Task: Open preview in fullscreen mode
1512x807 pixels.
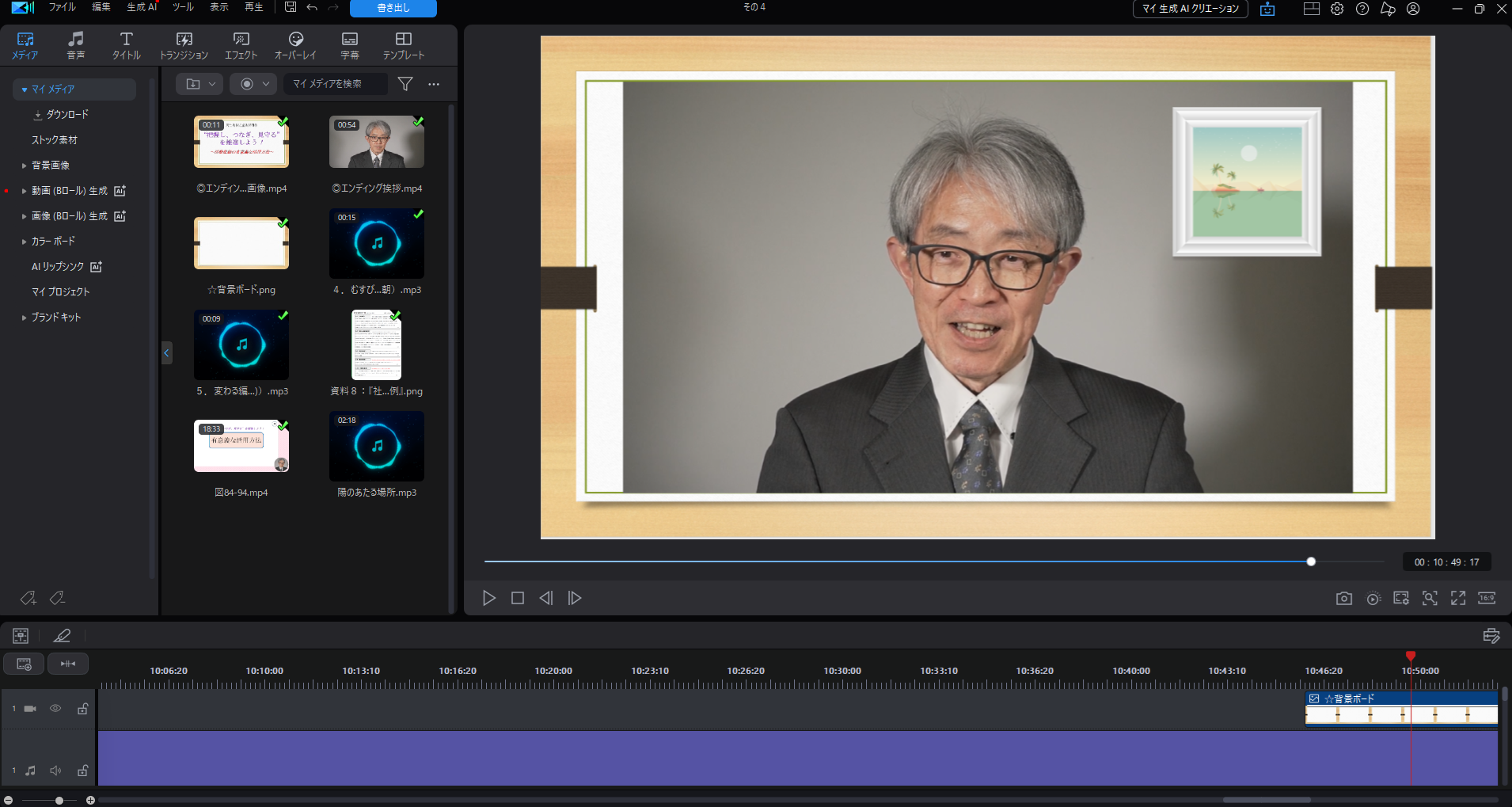Action: [x=1458, y=599]
